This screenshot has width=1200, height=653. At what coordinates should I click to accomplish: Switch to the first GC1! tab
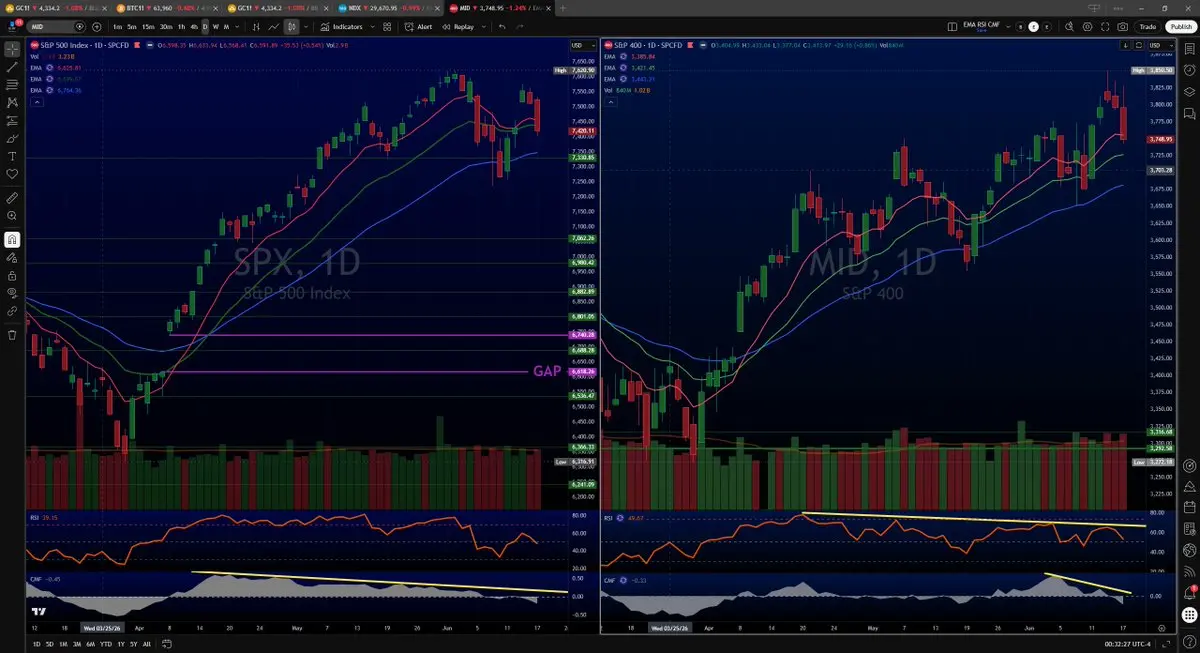click(55, 7)
